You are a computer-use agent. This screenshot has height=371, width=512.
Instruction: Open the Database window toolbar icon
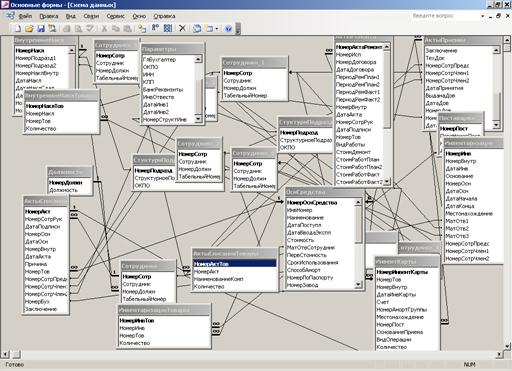coord(197,29)
